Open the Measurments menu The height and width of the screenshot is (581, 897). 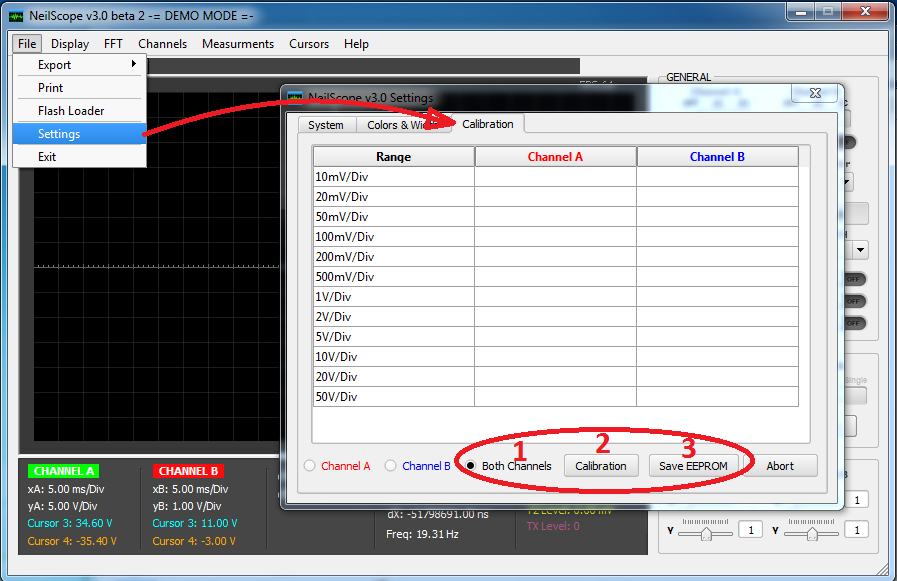coord(238,44)
